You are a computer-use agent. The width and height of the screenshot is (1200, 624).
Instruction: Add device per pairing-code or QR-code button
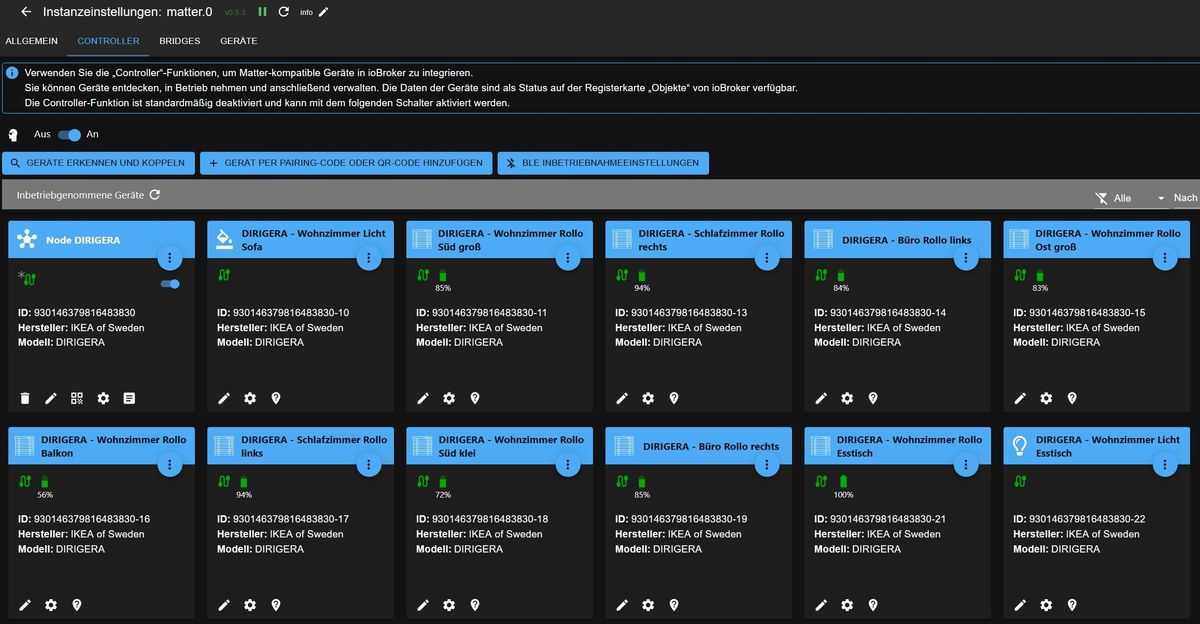point(346,163)
